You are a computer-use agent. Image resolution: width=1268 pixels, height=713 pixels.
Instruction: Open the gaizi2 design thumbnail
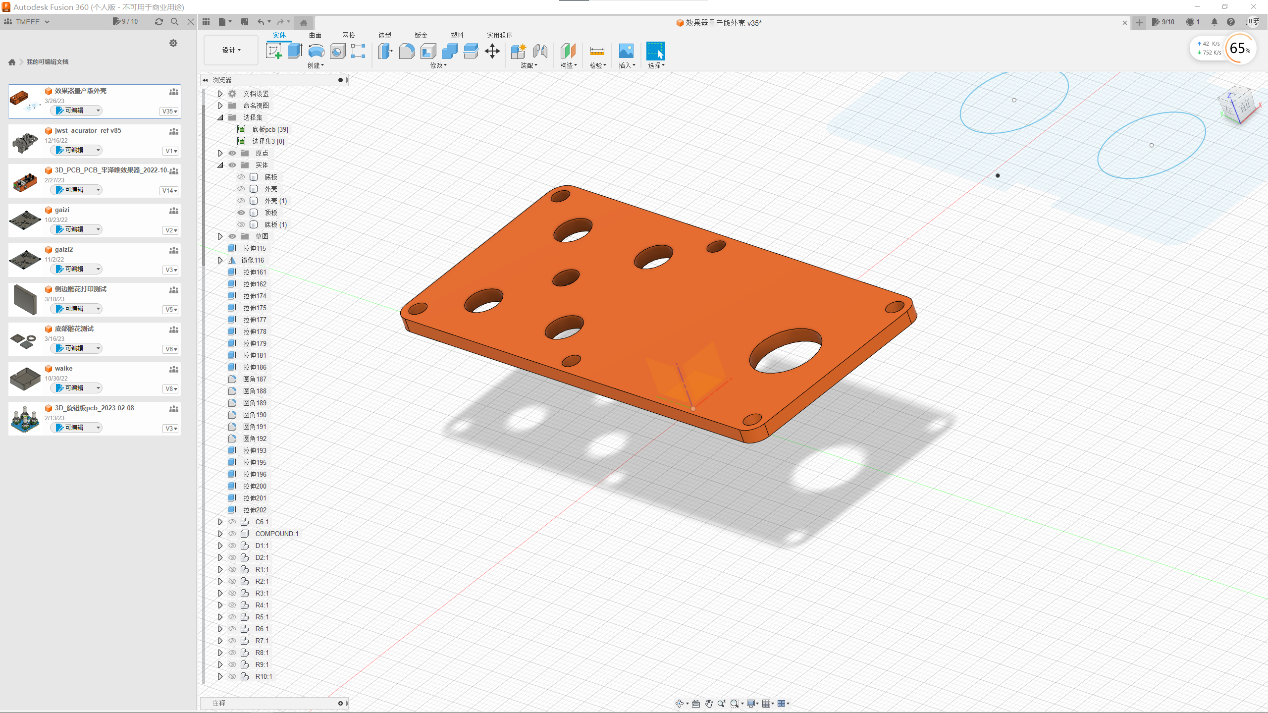24,259
